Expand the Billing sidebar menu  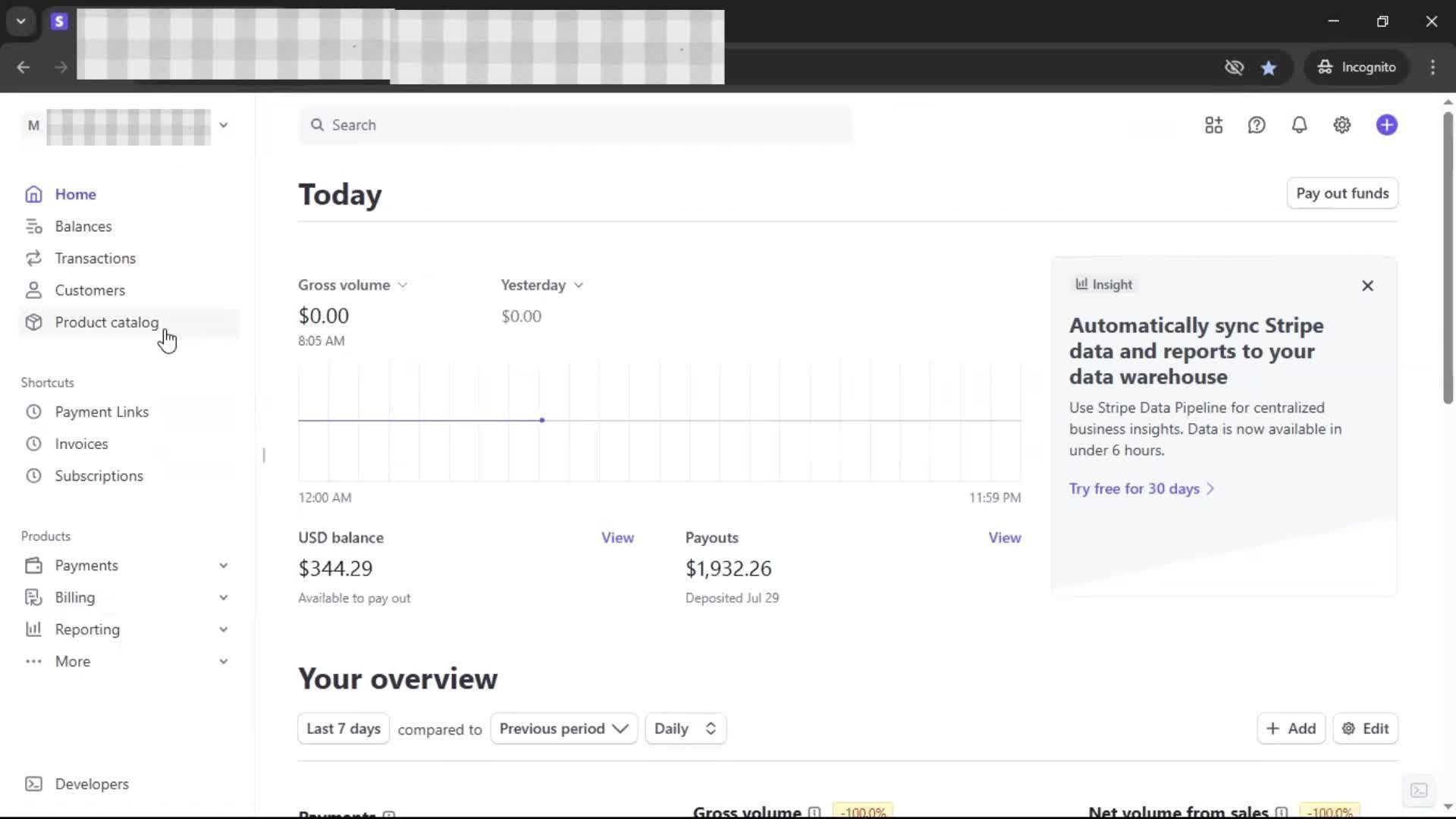point(223,598)
